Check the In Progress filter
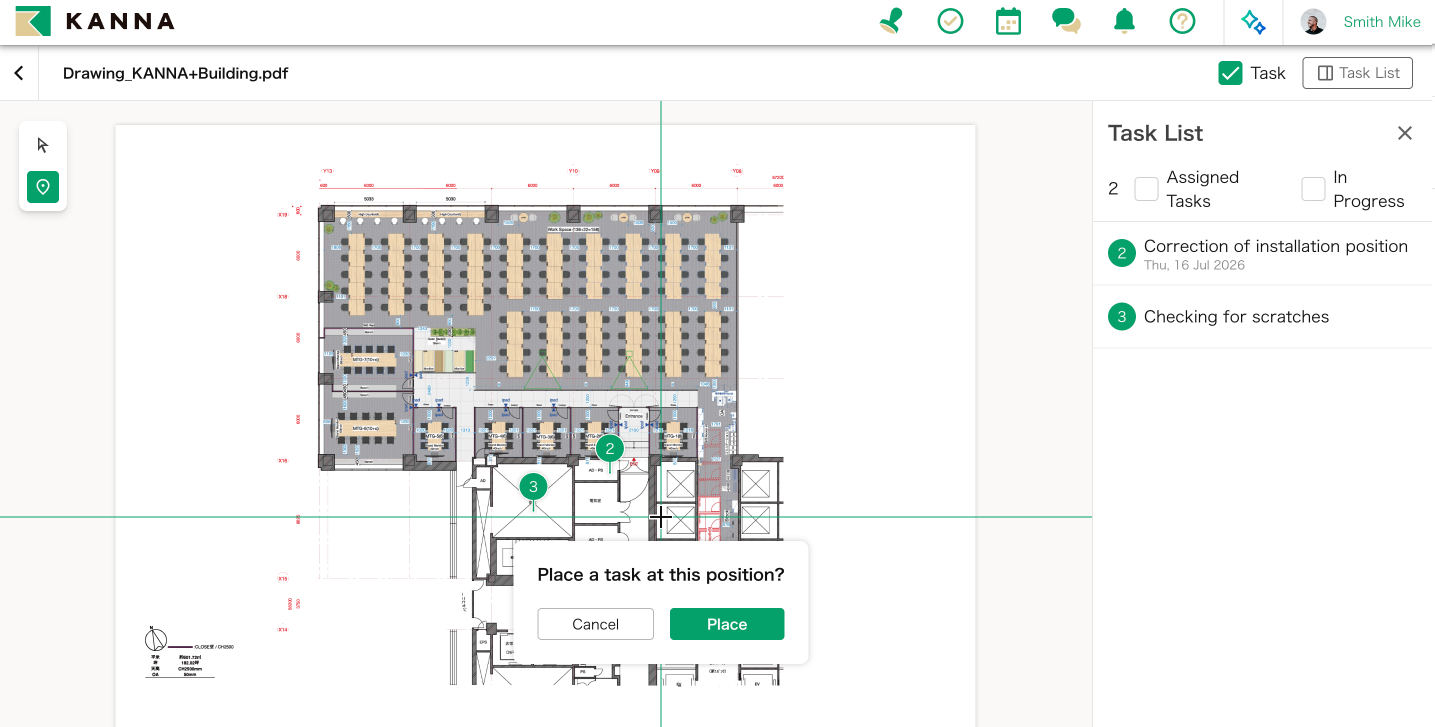The height and width of the screenshot is (727, 1435). [x=1313, y=189]
